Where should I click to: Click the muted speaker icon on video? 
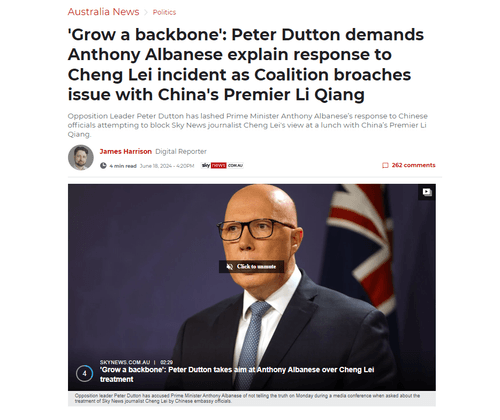tap(230, 266)
